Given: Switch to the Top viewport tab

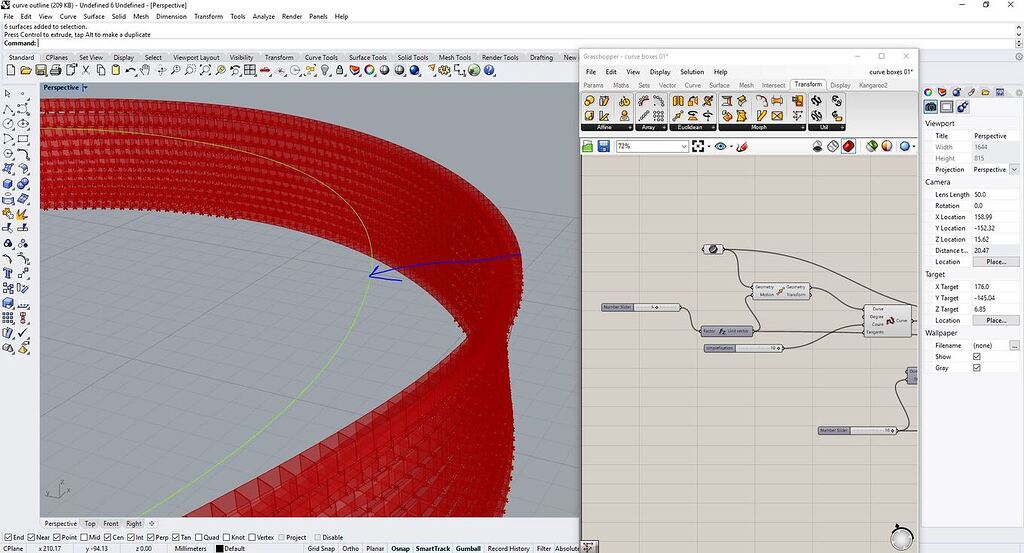Looking at the screenshot, I should point(90,524).
